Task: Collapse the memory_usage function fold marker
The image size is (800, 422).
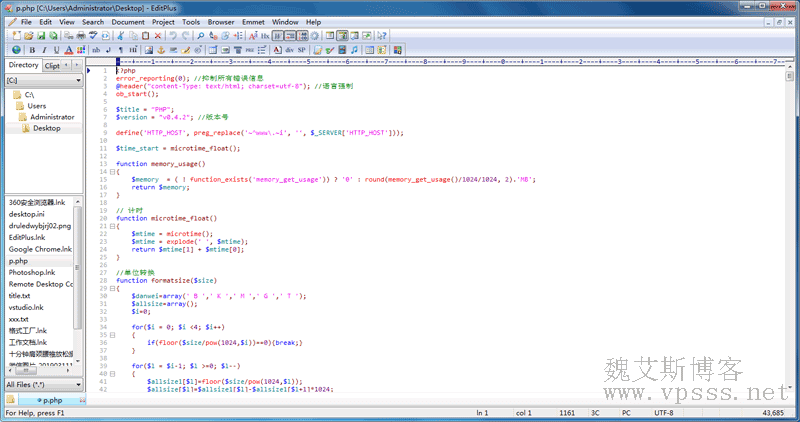Action: pos(110,172)
